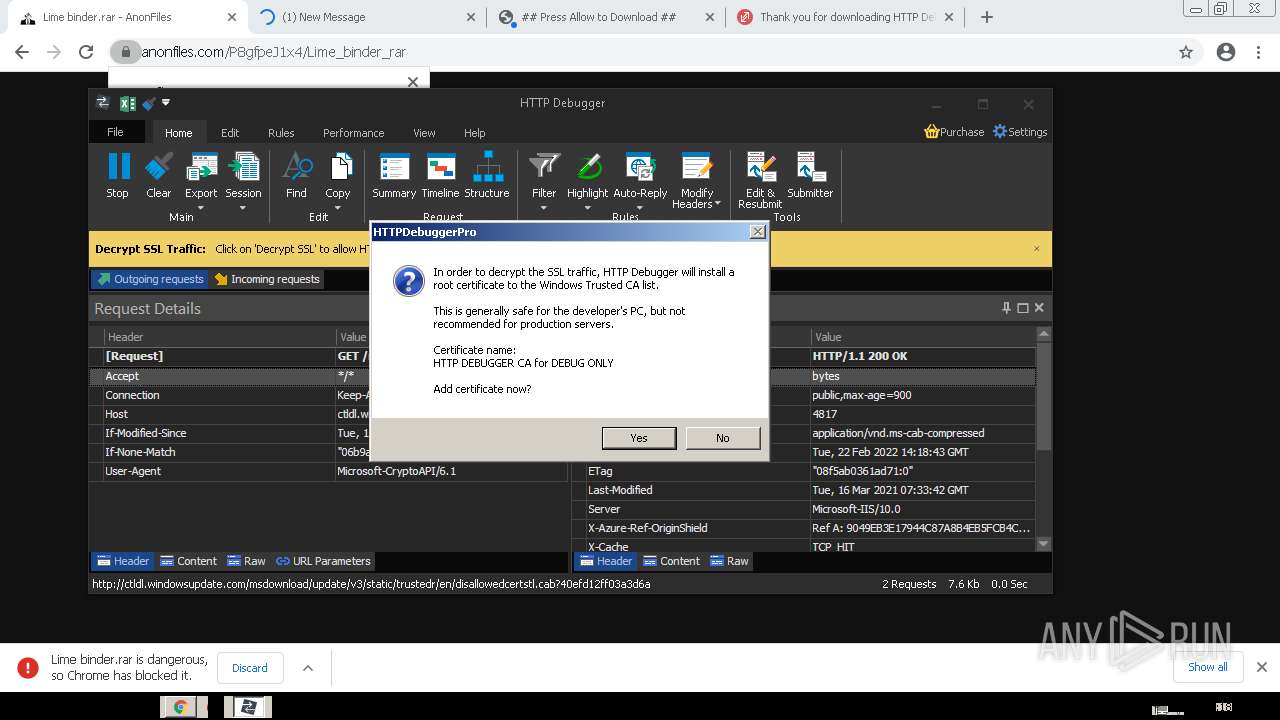Switch to the Edit ribbon tab
Image resolution: width=1280 pixels, height=720 pixels.
(230, 133)
